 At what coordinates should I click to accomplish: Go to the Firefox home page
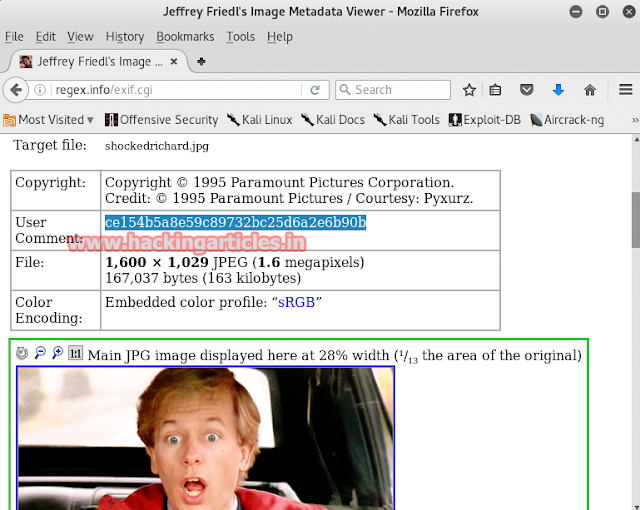[x=590, y=90]
